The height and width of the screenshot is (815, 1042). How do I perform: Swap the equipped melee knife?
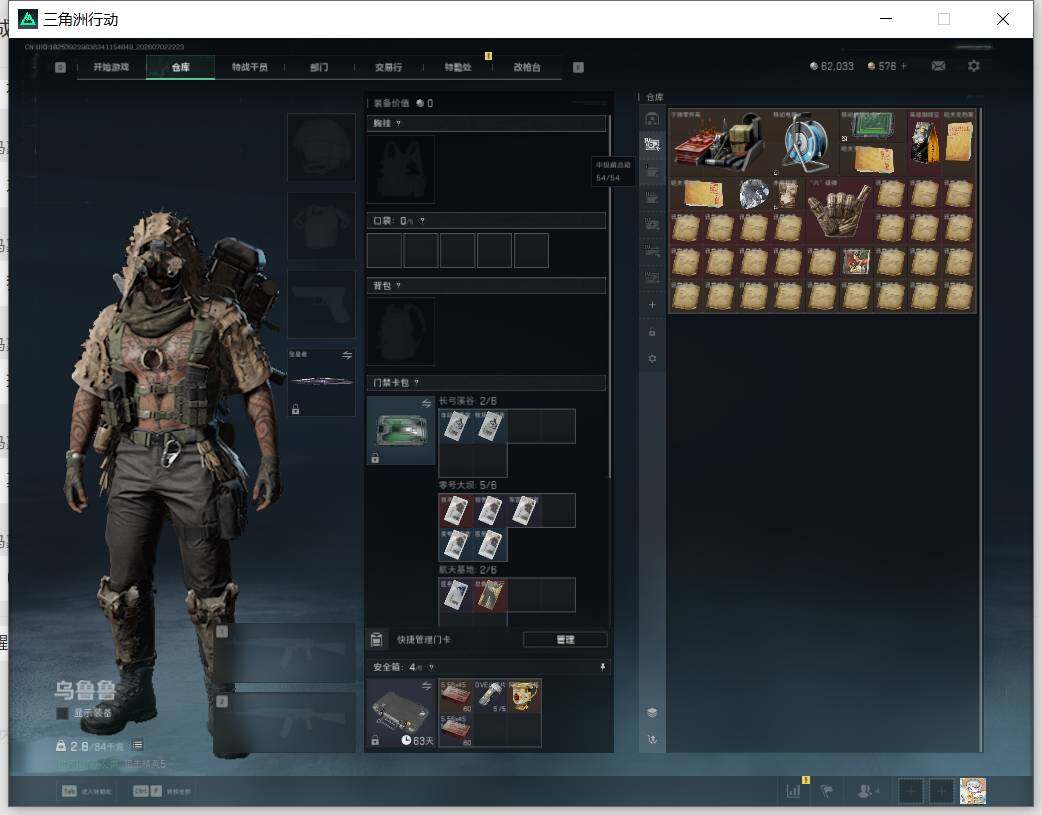click(347, 355)
